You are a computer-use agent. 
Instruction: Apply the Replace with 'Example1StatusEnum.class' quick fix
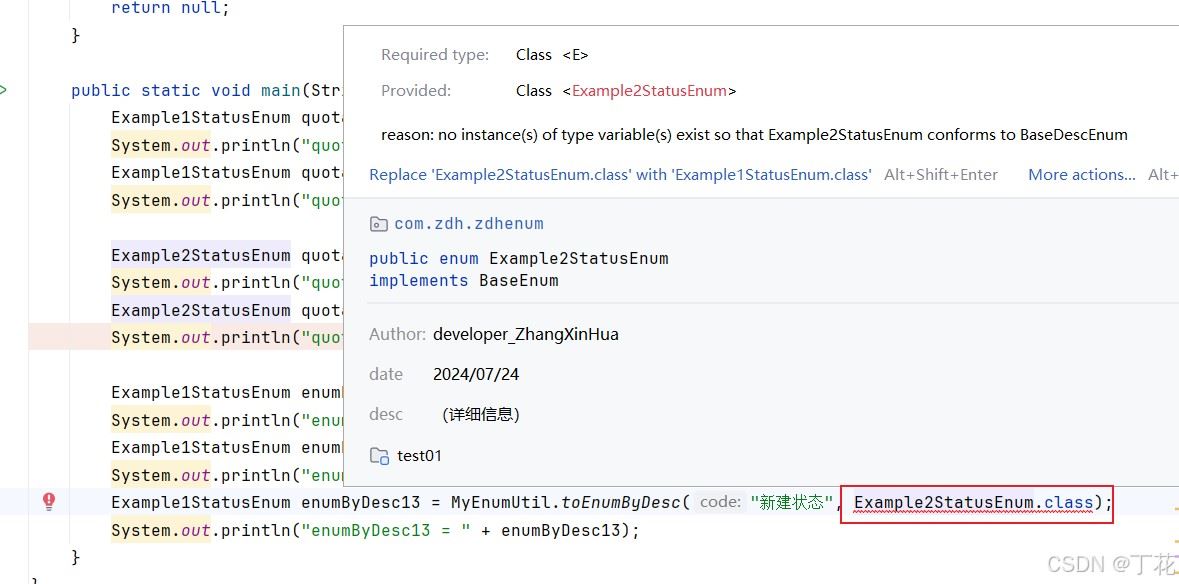(620, 174)
